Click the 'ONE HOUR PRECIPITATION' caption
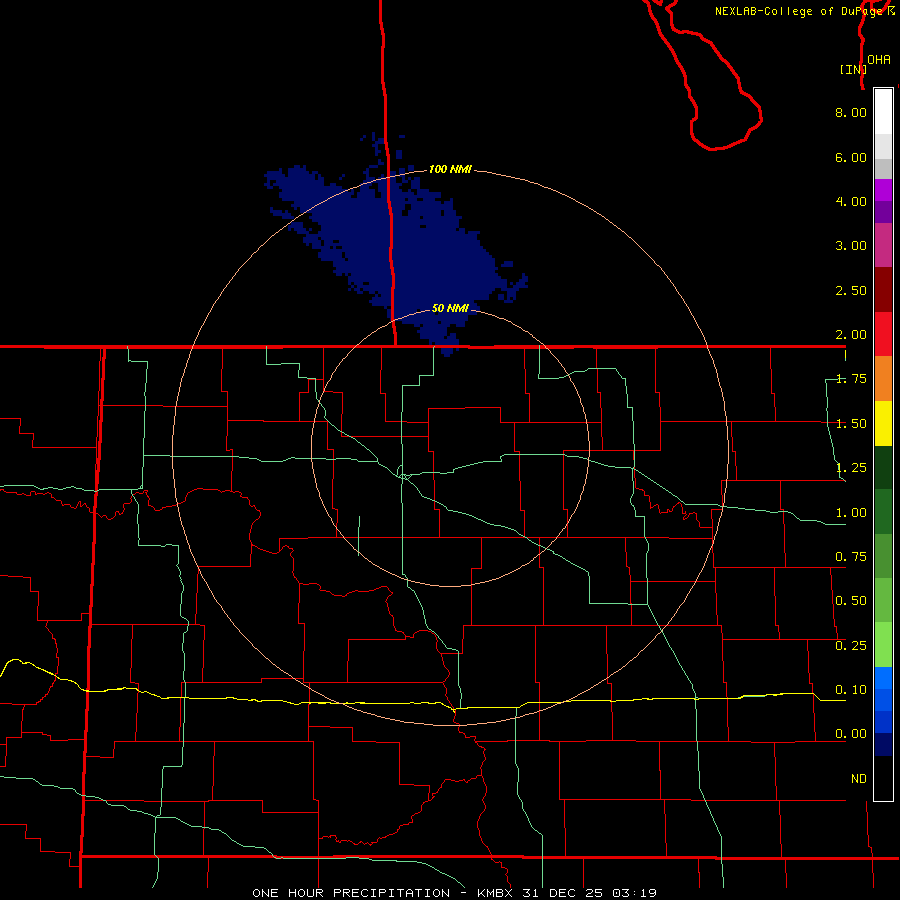 point(351,893)
